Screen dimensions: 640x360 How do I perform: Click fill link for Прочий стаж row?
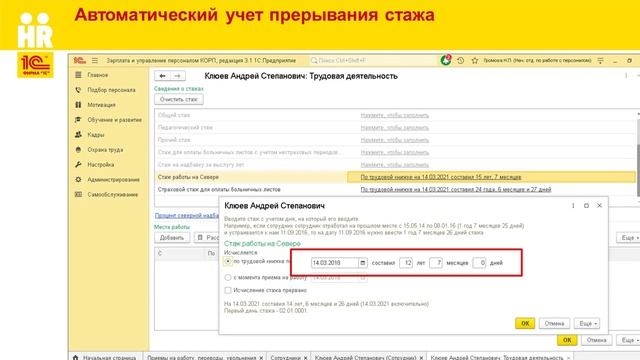click(394, 140)
